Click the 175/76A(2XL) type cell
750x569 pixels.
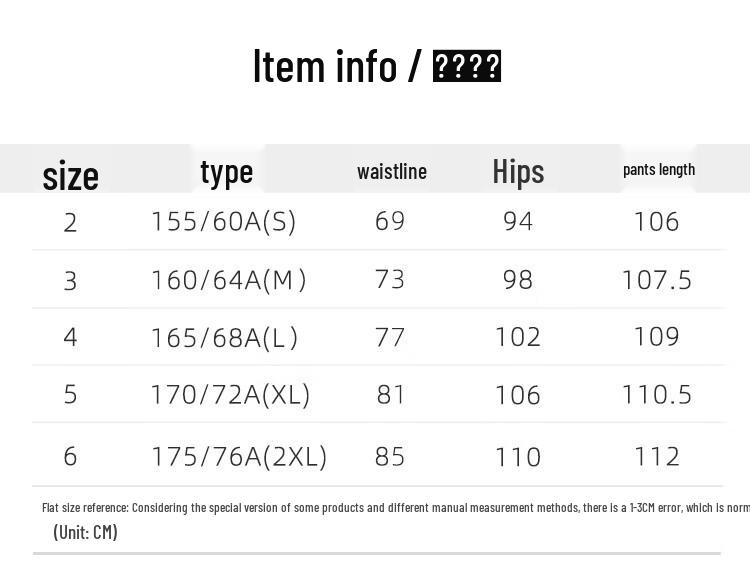[x=239, y=456]
